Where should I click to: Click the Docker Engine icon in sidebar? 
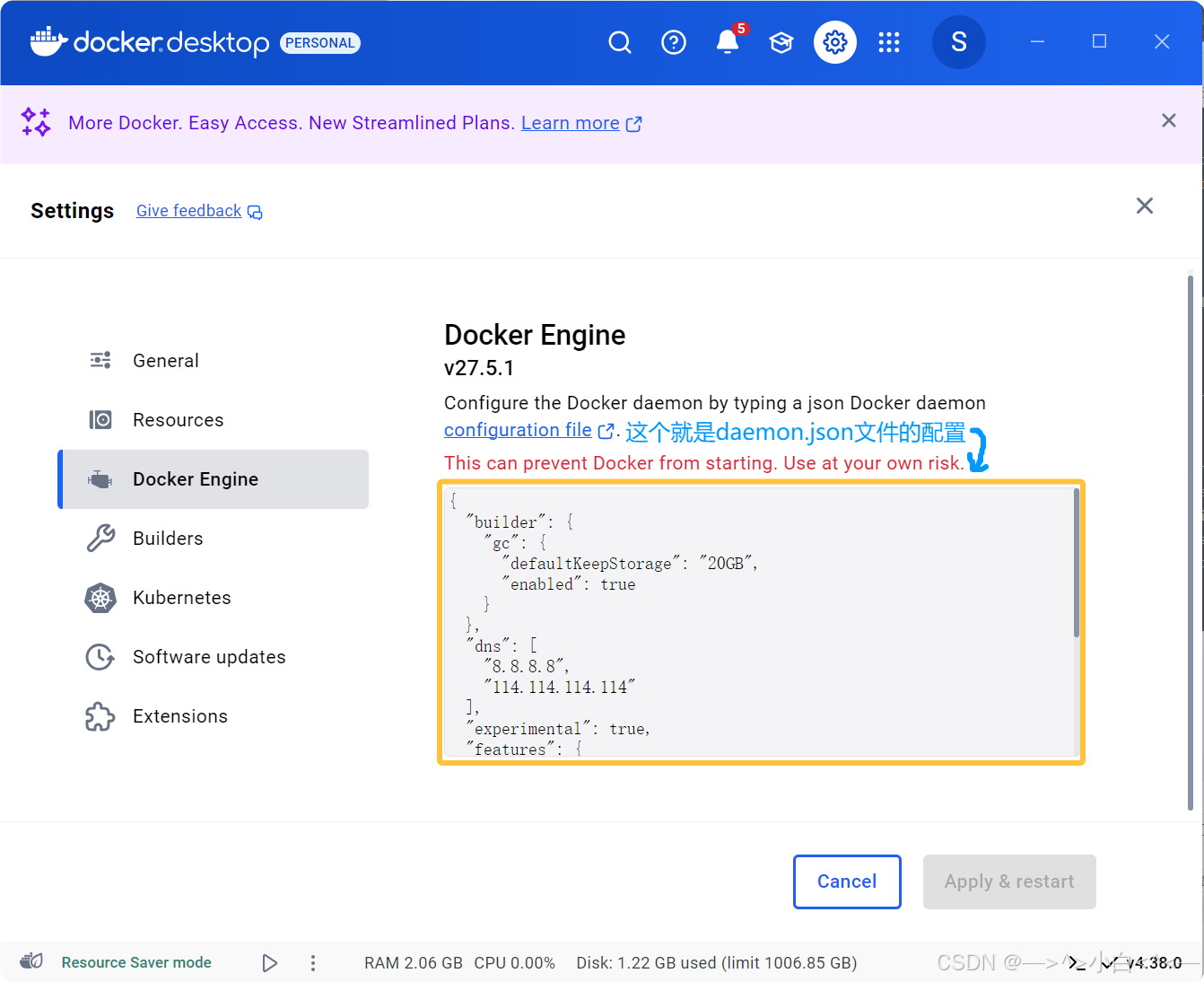[x=100, y=479]
